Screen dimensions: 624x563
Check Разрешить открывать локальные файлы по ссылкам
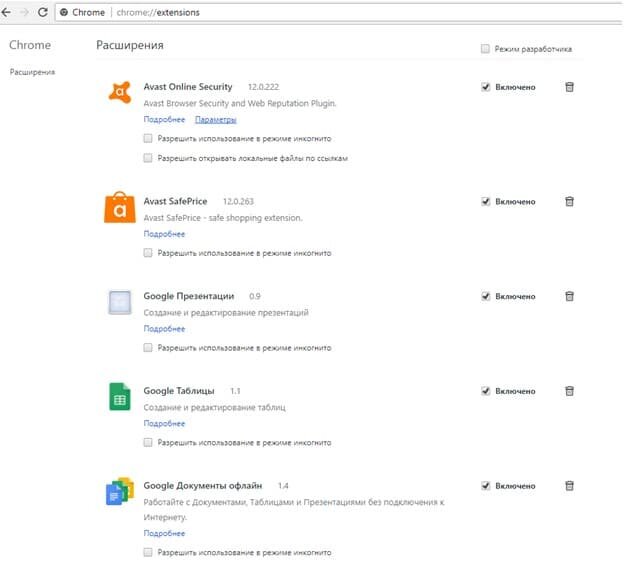[x=148, y=158]
